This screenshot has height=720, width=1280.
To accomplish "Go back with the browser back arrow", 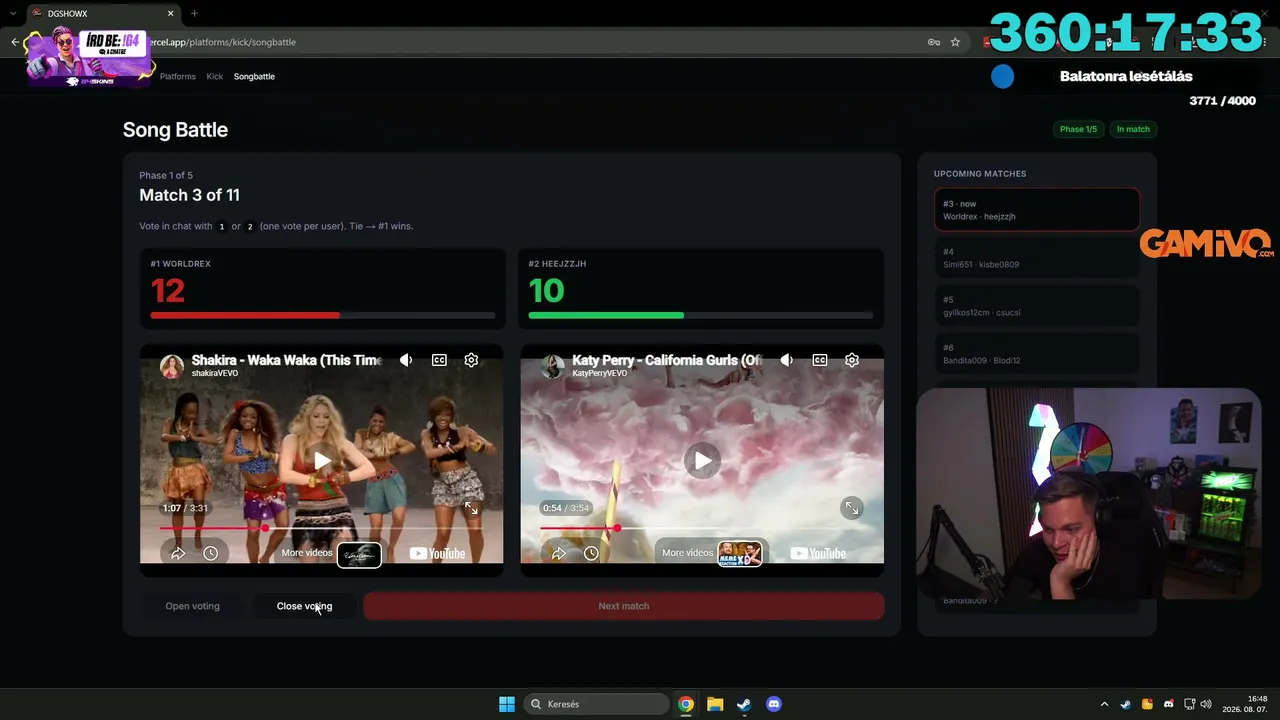I will click(x=15, y=42).
